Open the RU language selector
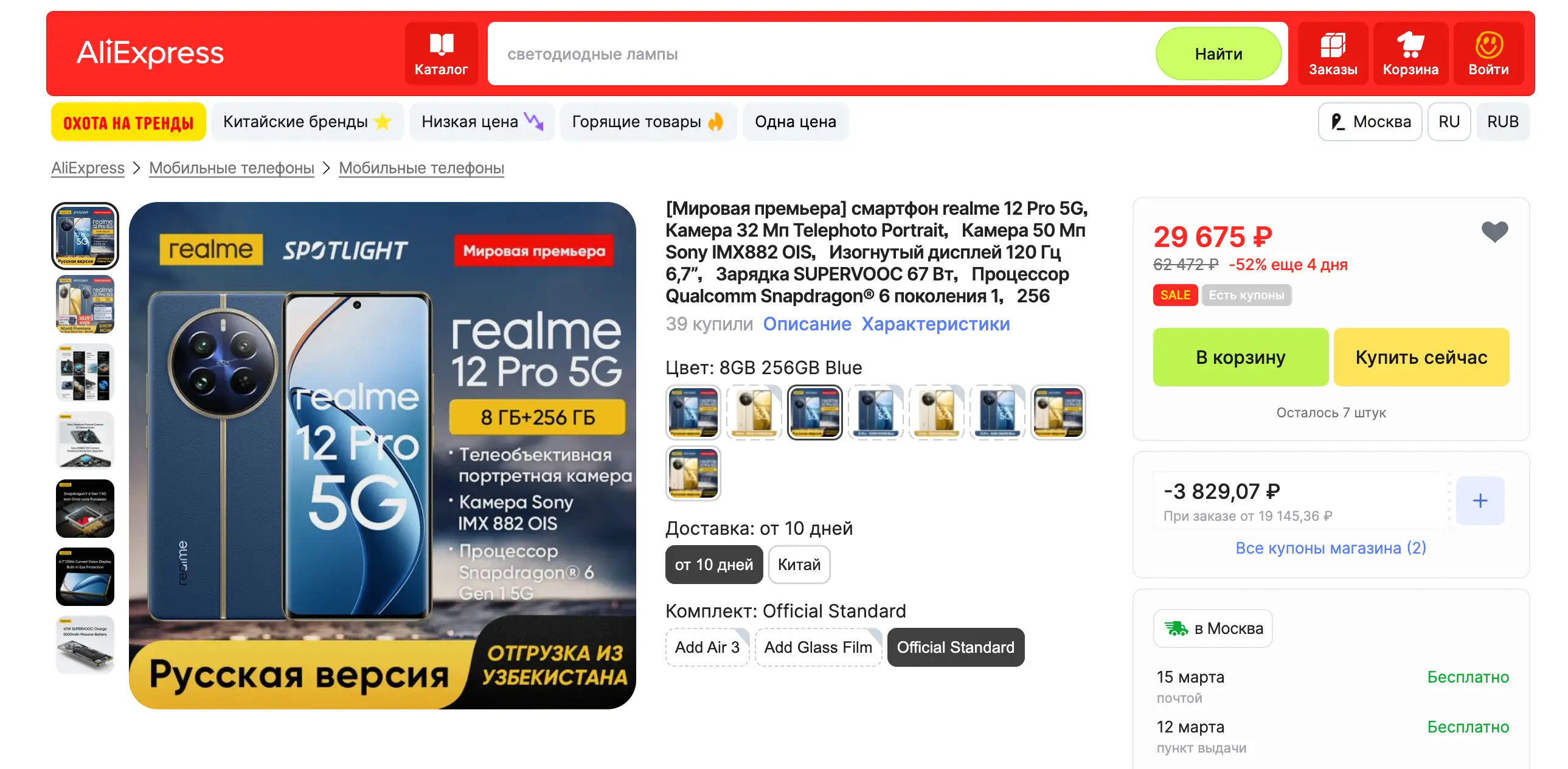 click(1449, 121)
